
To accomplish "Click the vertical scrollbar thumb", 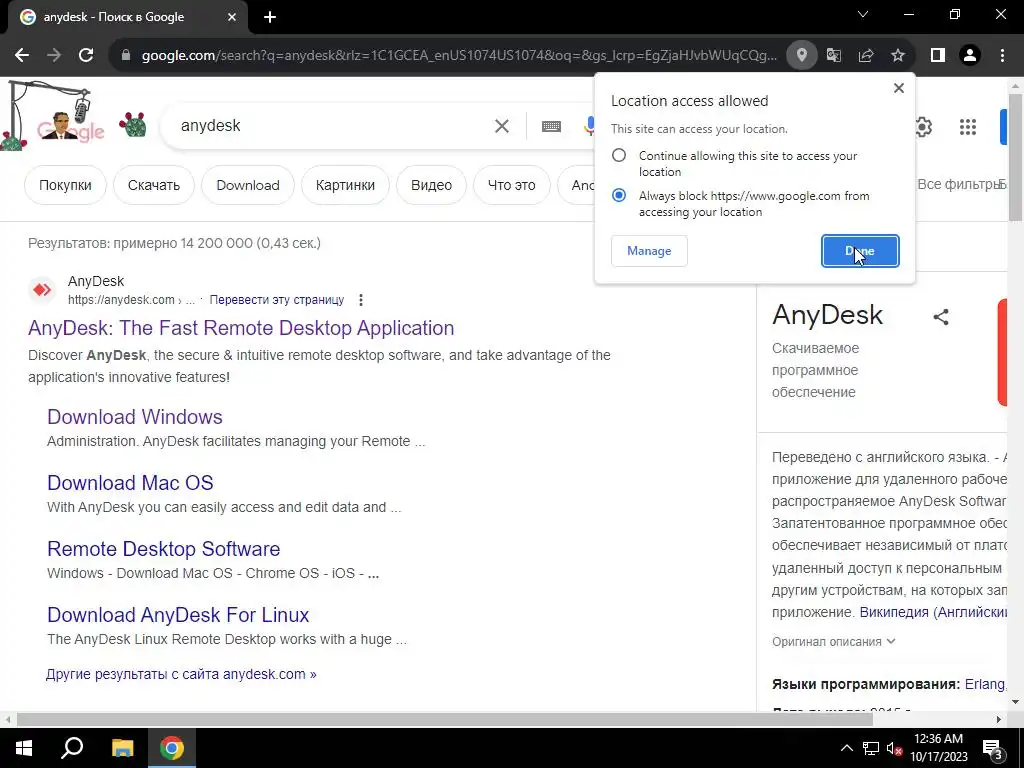I will click(x=1016, y=157).
